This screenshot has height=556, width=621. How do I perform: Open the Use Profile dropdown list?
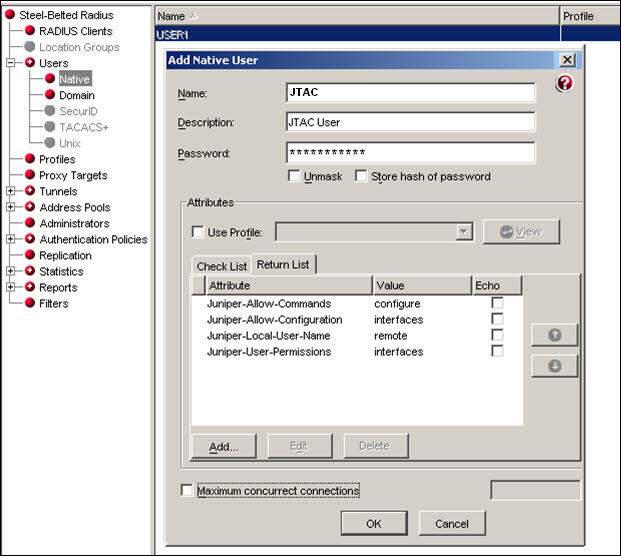pos(463,232)
